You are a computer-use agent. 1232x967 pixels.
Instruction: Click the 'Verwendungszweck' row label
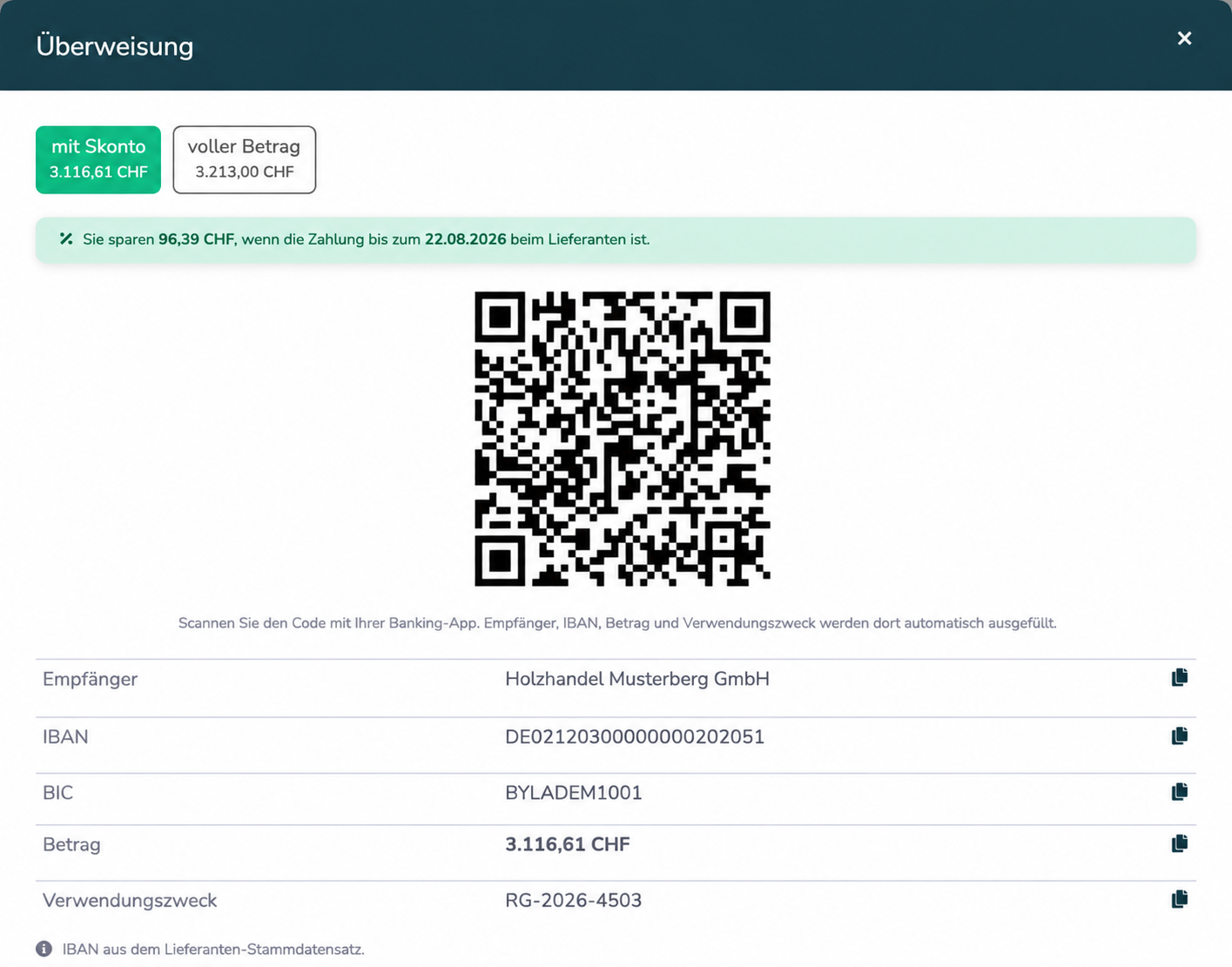point(130,901)
